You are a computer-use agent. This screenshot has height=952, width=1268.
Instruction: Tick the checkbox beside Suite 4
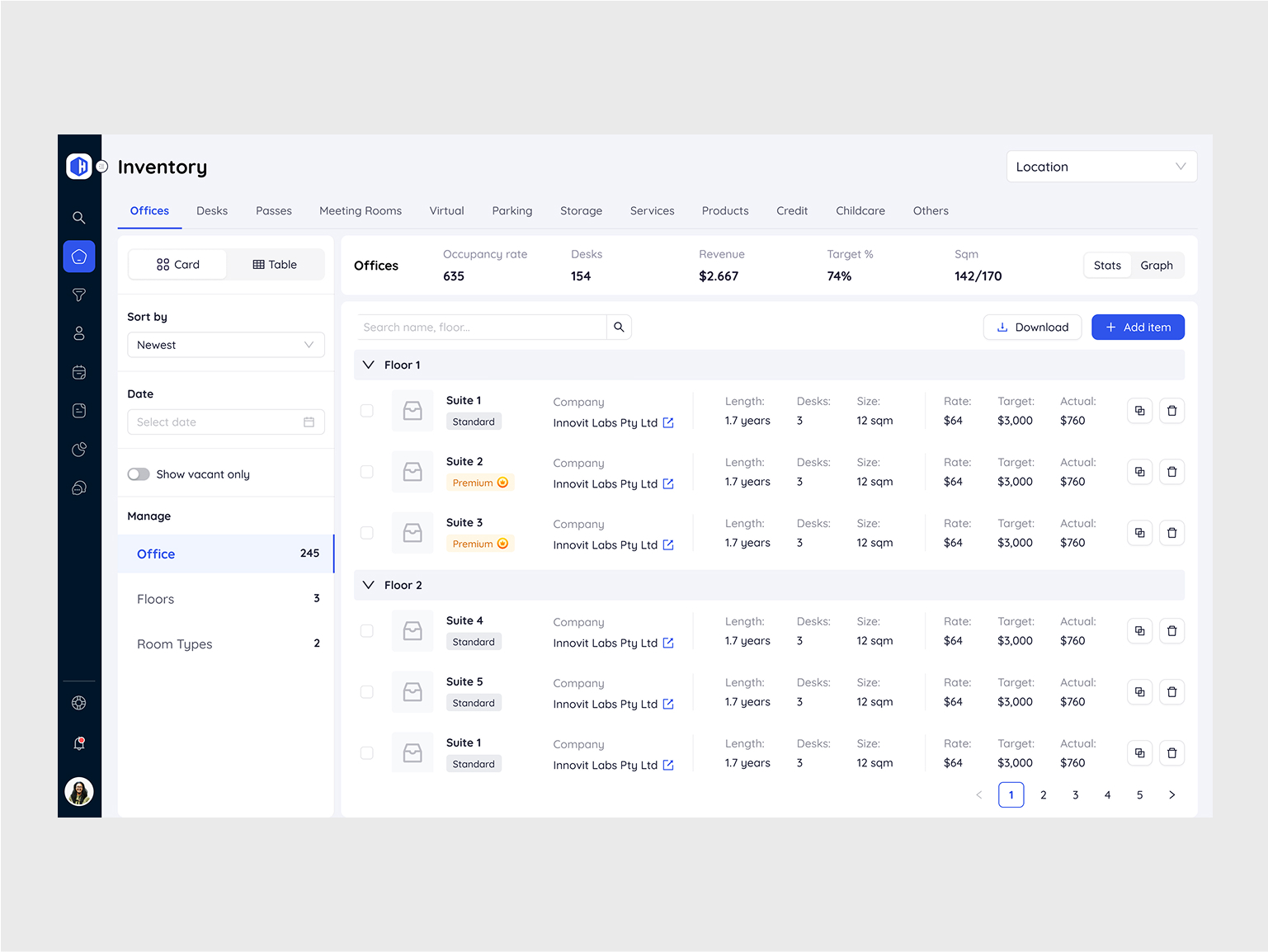point(366,630)
